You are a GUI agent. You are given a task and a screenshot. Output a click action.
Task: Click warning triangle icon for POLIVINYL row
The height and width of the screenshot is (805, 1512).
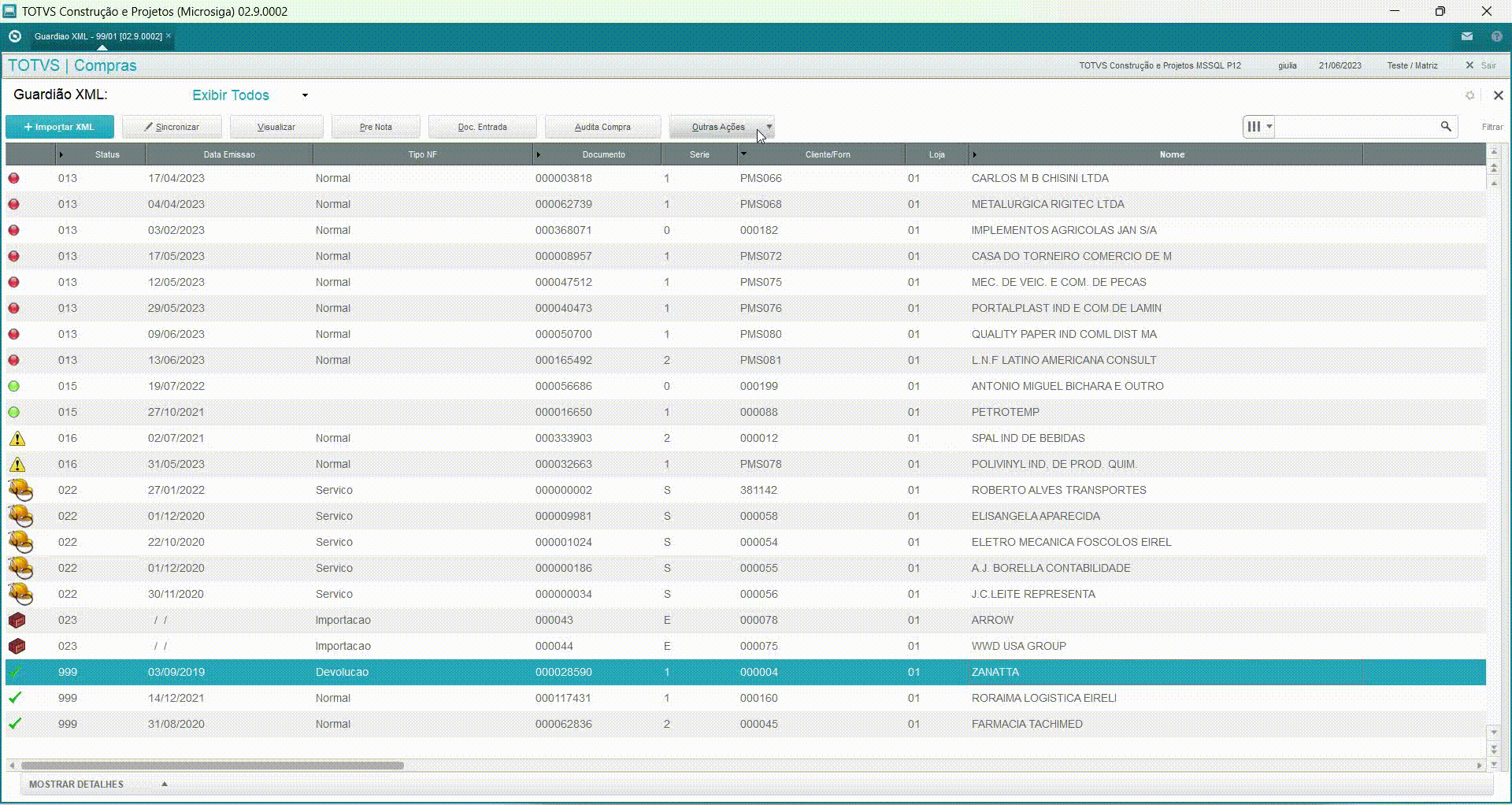pos(17,464)
